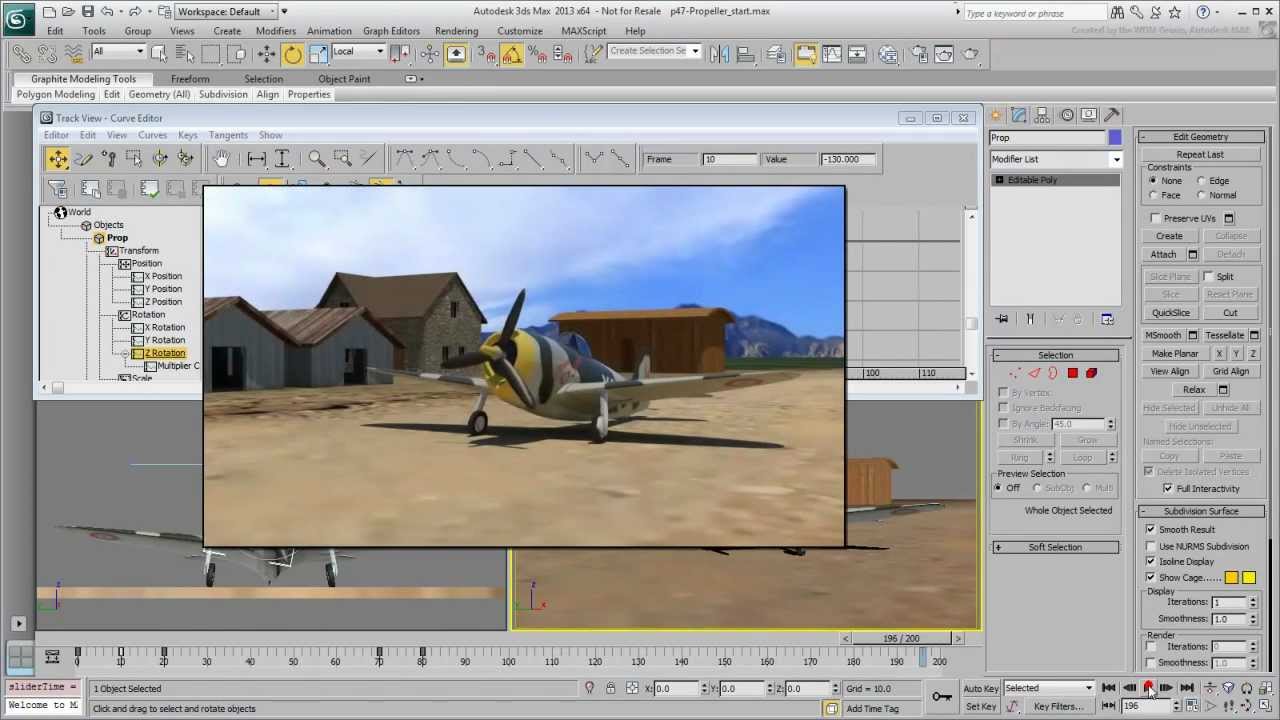The width and height of the screenshot is (1280, 720).
Task: Click the first yellow Show Cage swatch
Action: click(1231, 577)
